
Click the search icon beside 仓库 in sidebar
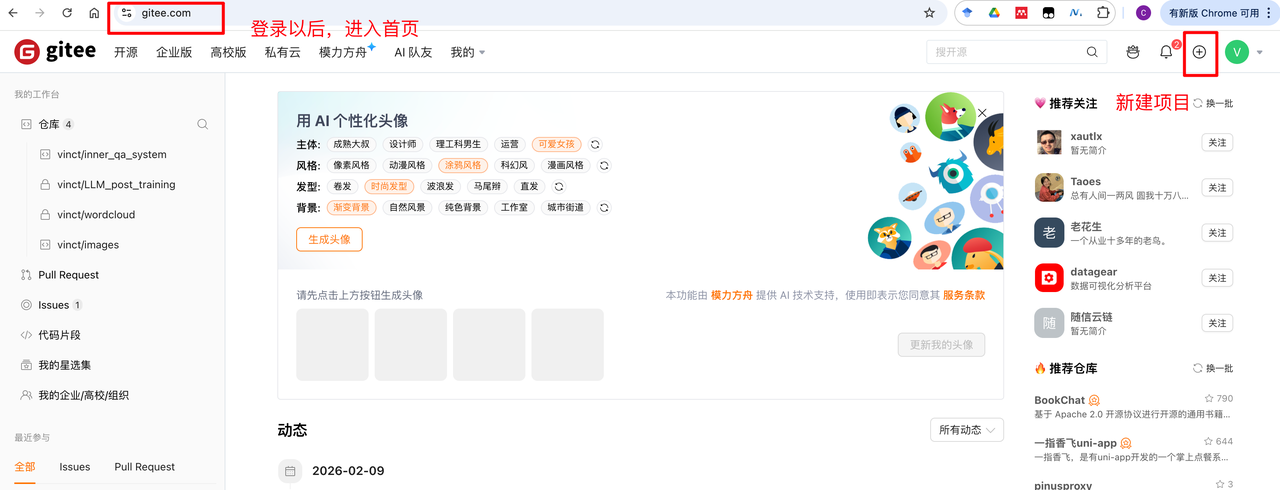203,124
